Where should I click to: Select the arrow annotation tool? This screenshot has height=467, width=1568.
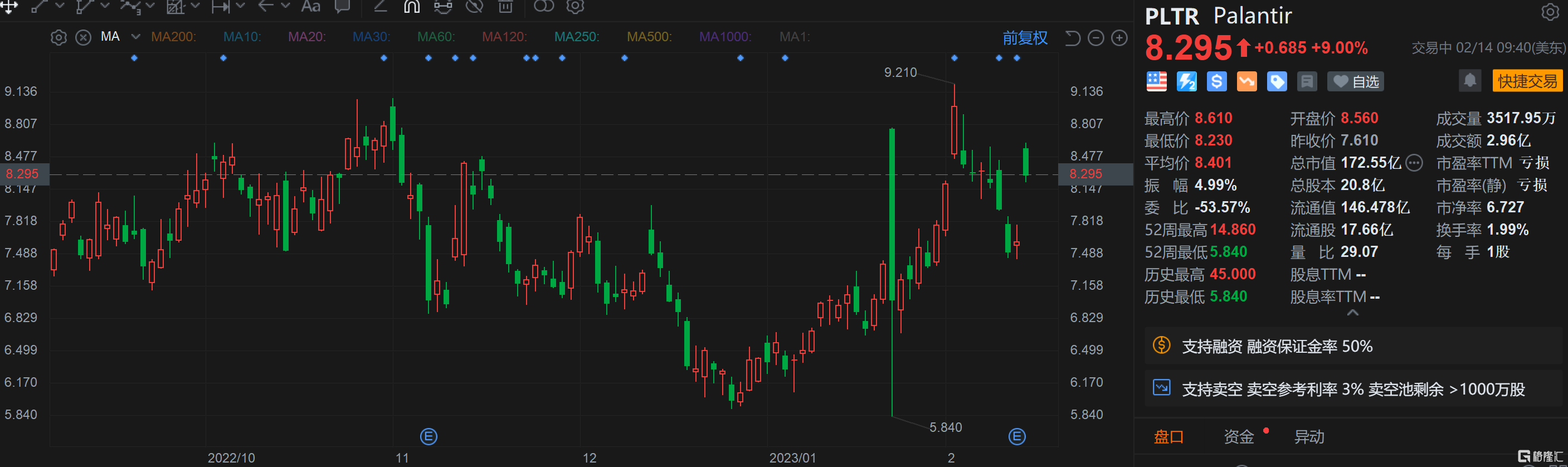(265, 6)
